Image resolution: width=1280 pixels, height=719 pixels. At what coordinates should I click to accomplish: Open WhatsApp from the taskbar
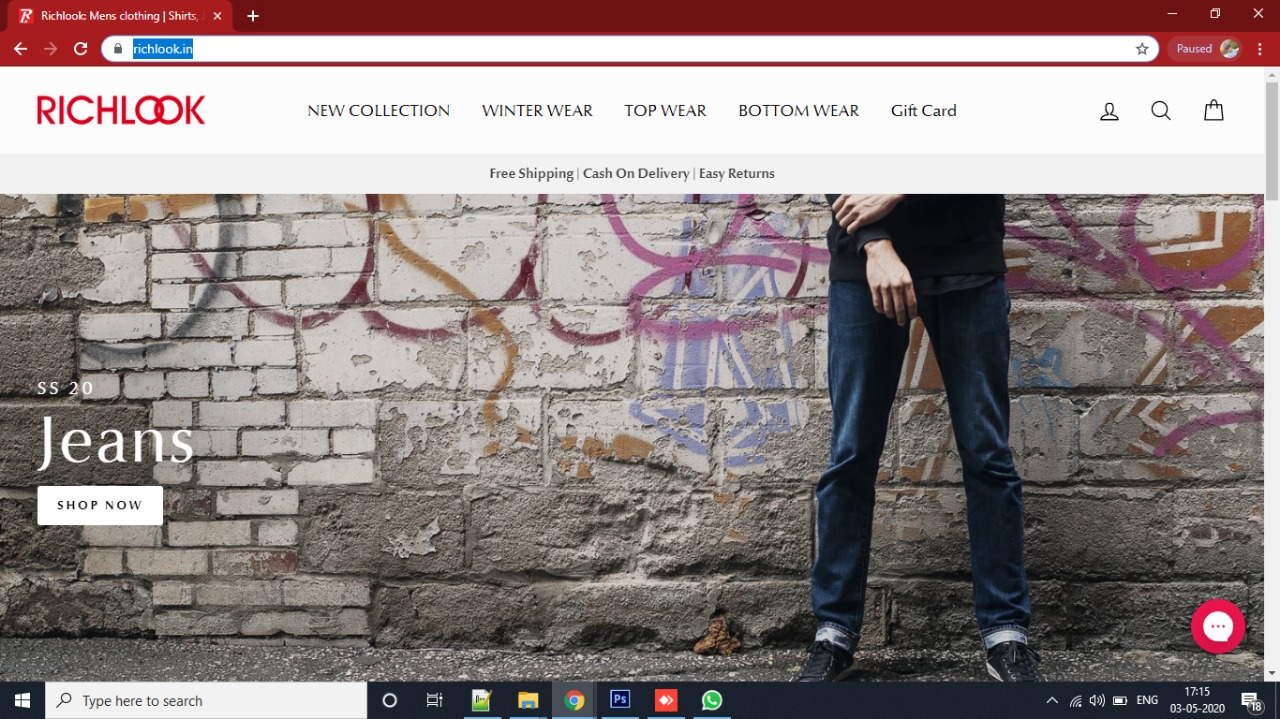click(x=712, y=700)
